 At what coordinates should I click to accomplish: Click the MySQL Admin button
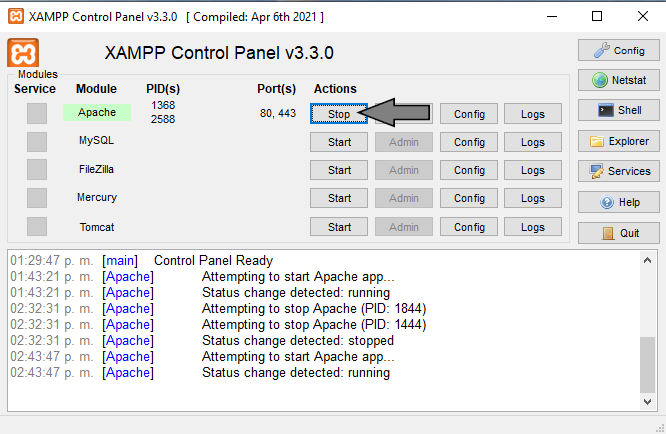(404, 142)
